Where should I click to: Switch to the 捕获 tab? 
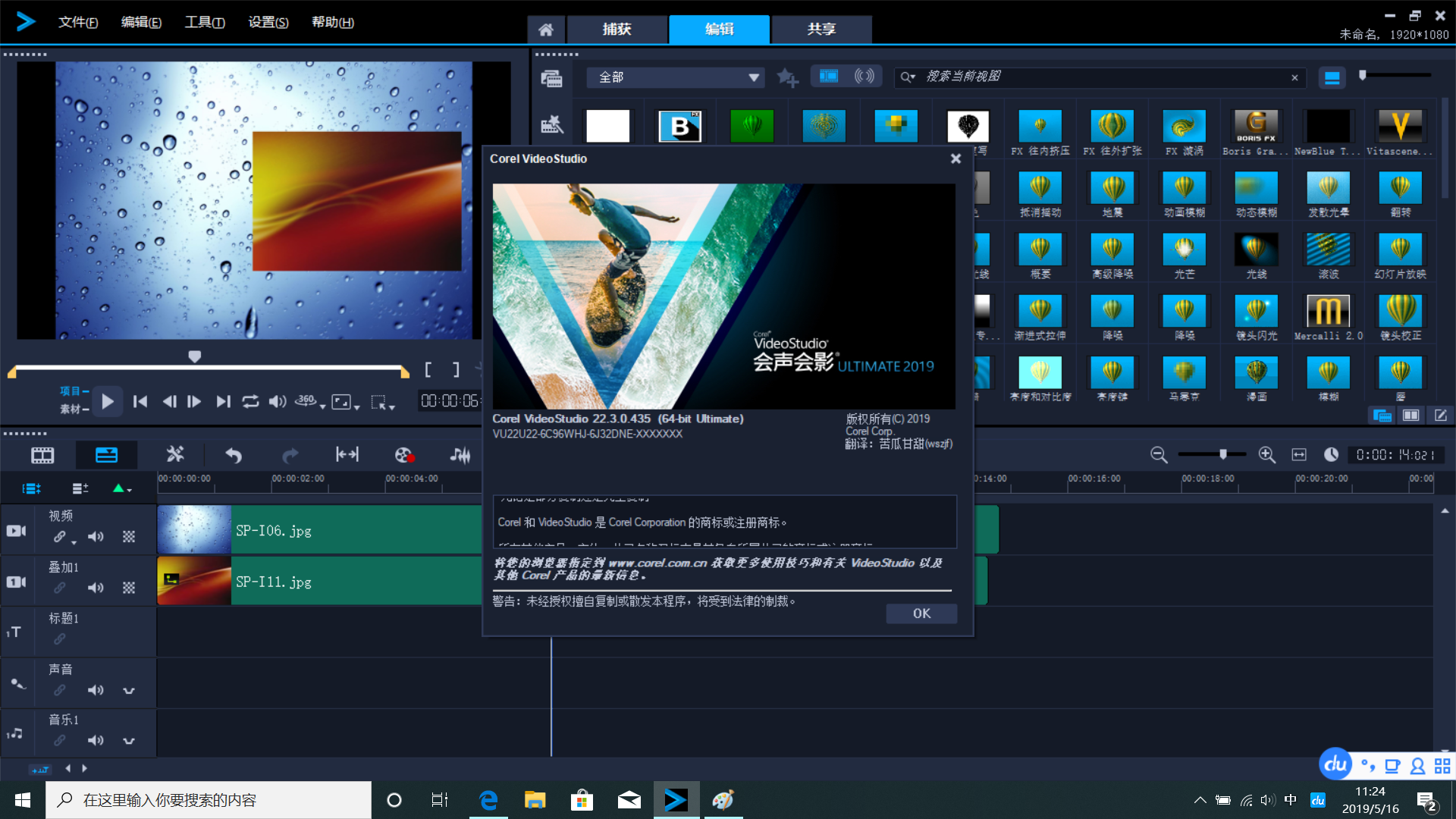coord(617,29)
